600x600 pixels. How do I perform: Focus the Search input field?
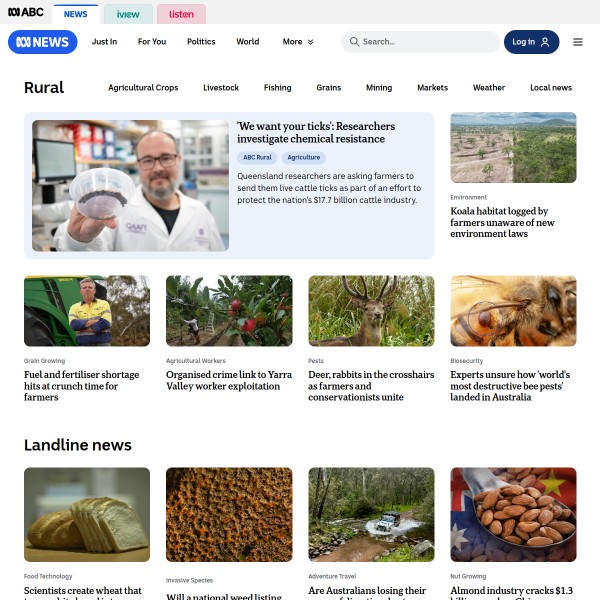click(420, 42)
